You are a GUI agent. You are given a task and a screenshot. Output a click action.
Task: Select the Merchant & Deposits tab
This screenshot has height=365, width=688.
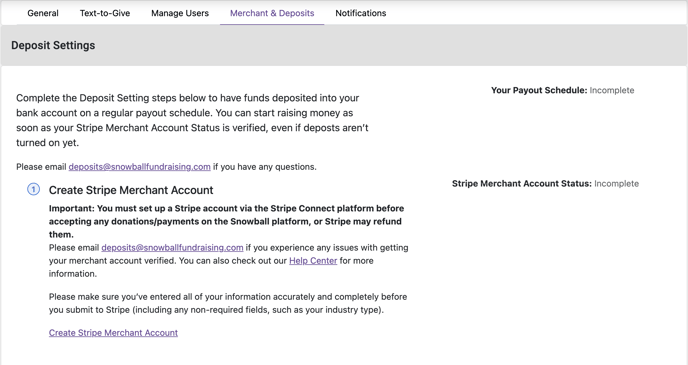pyautogui.click(x=272, y=13)
